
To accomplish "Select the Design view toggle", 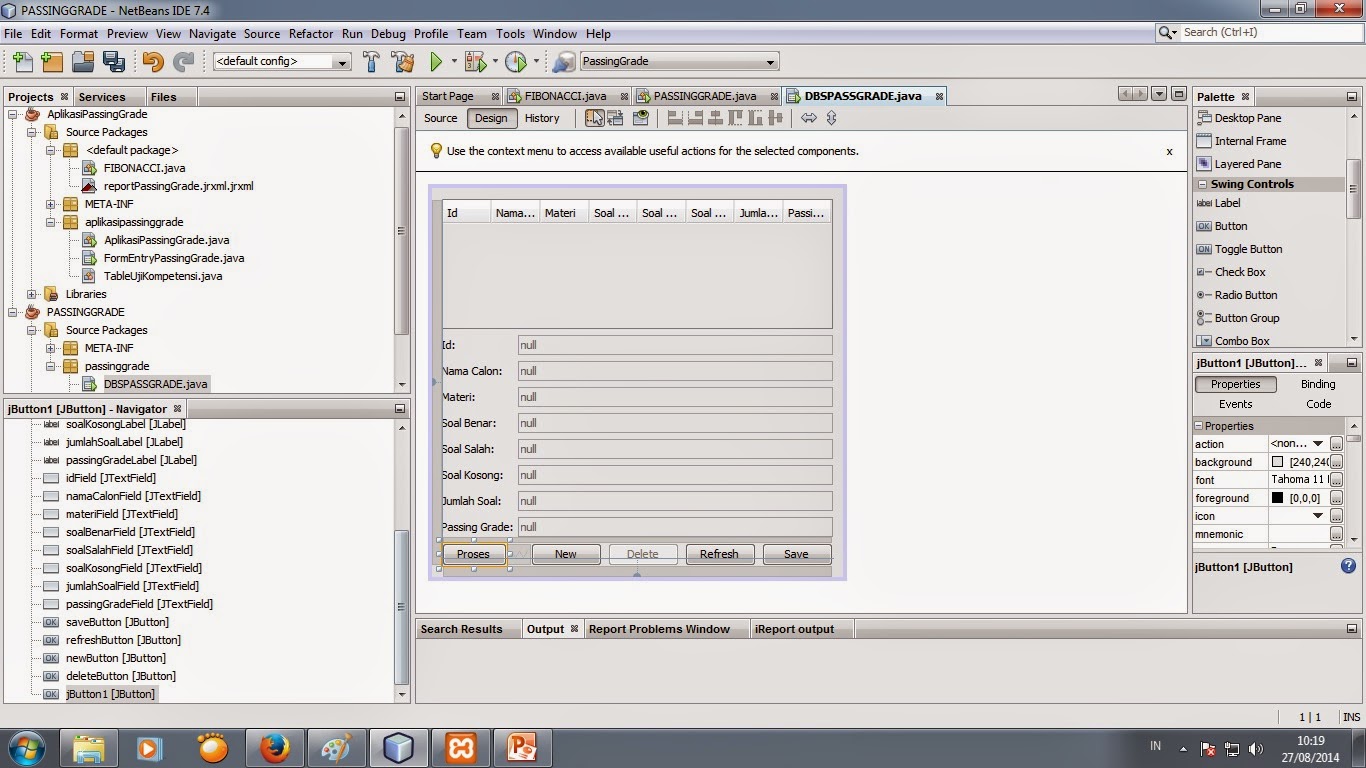I will [x=491, y=118].
